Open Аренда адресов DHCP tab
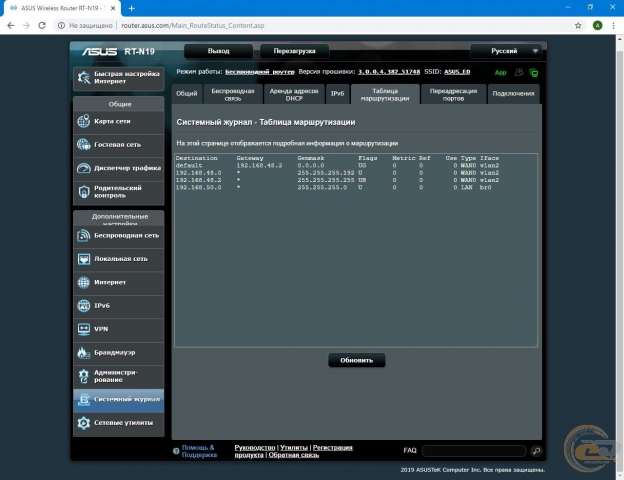This screenshot has width=624, height=480. pos(294,94)
